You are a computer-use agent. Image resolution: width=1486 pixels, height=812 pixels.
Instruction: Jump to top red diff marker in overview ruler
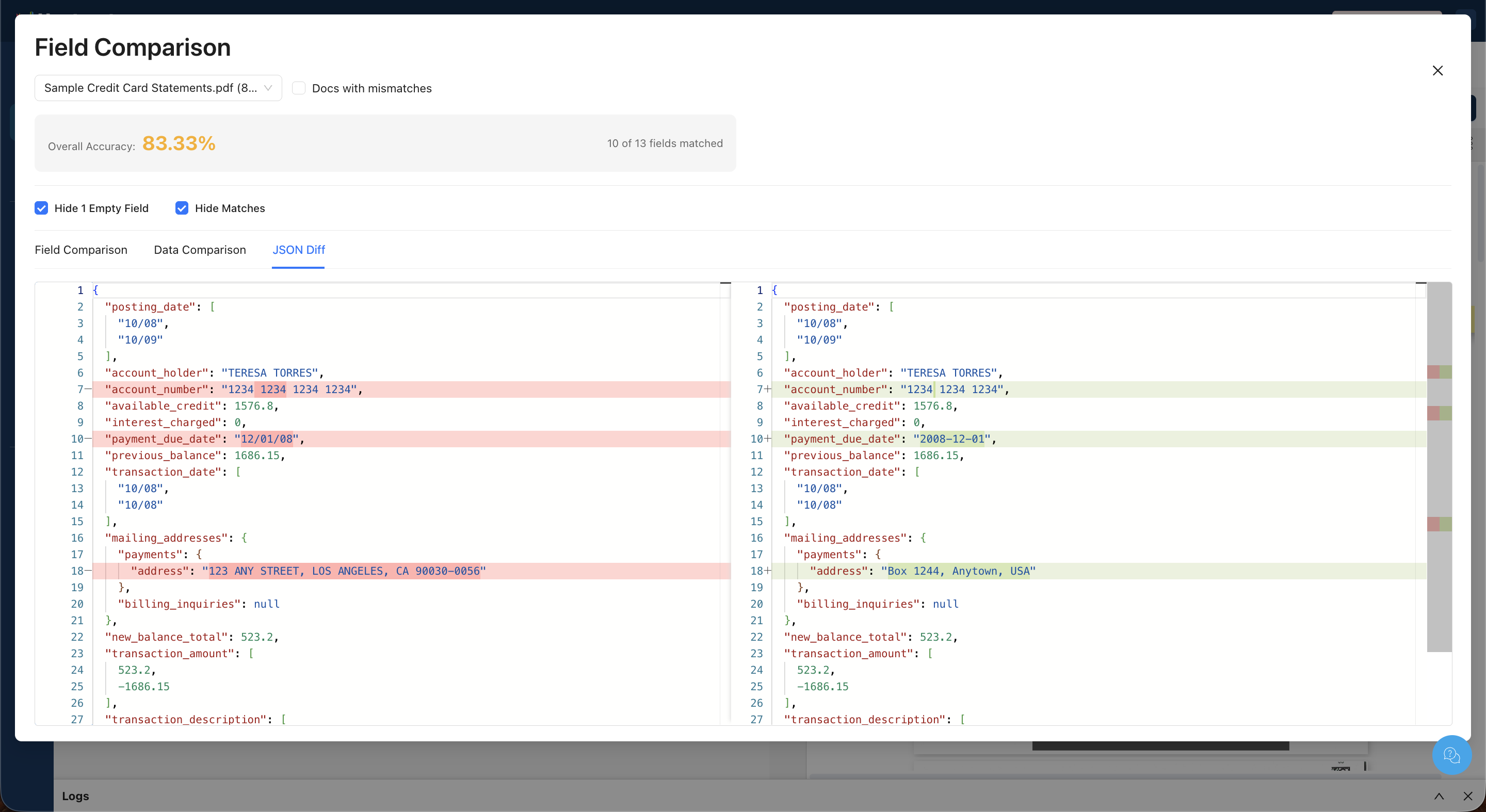(1433, 372)
